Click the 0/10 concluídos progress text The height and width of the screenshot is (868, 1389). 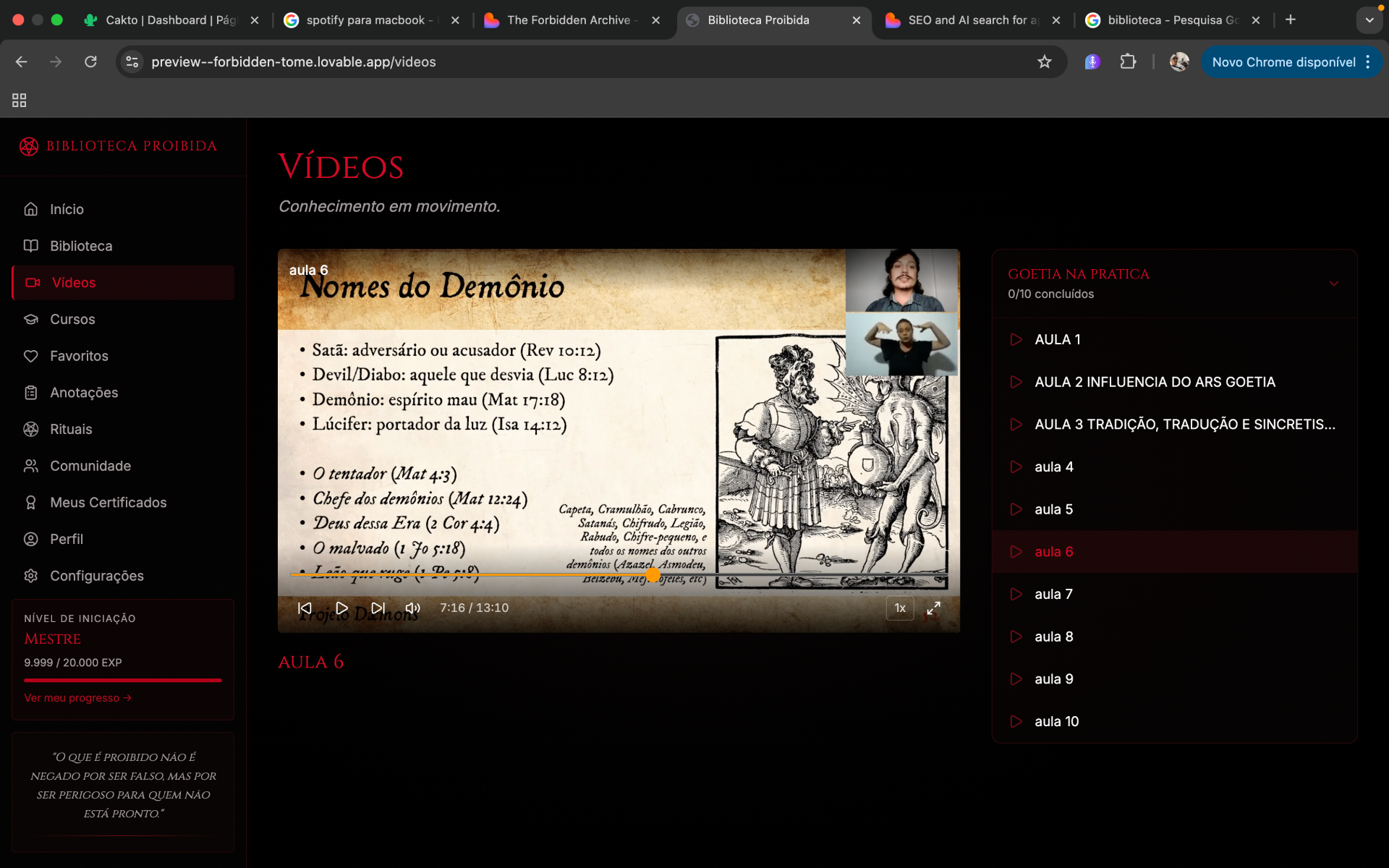click(x=1050, y=294)
